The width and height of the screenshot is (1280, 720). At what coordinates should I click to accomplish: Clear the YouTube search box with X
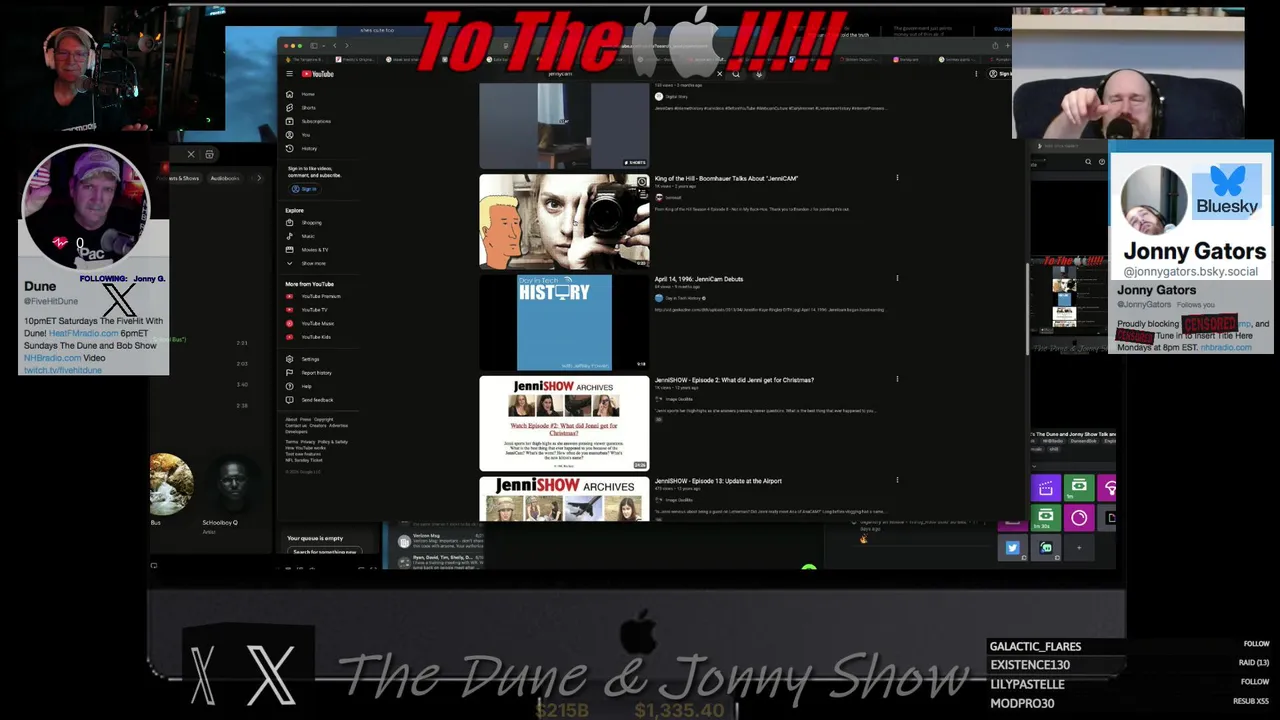(719, 74)
